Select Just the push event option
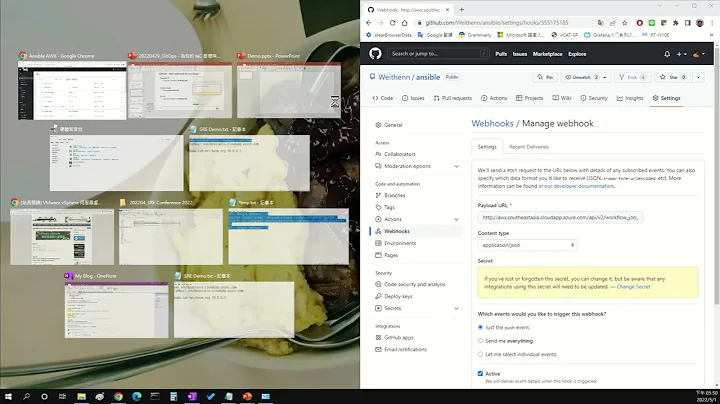720x404 pixels. tap(480, 327)
